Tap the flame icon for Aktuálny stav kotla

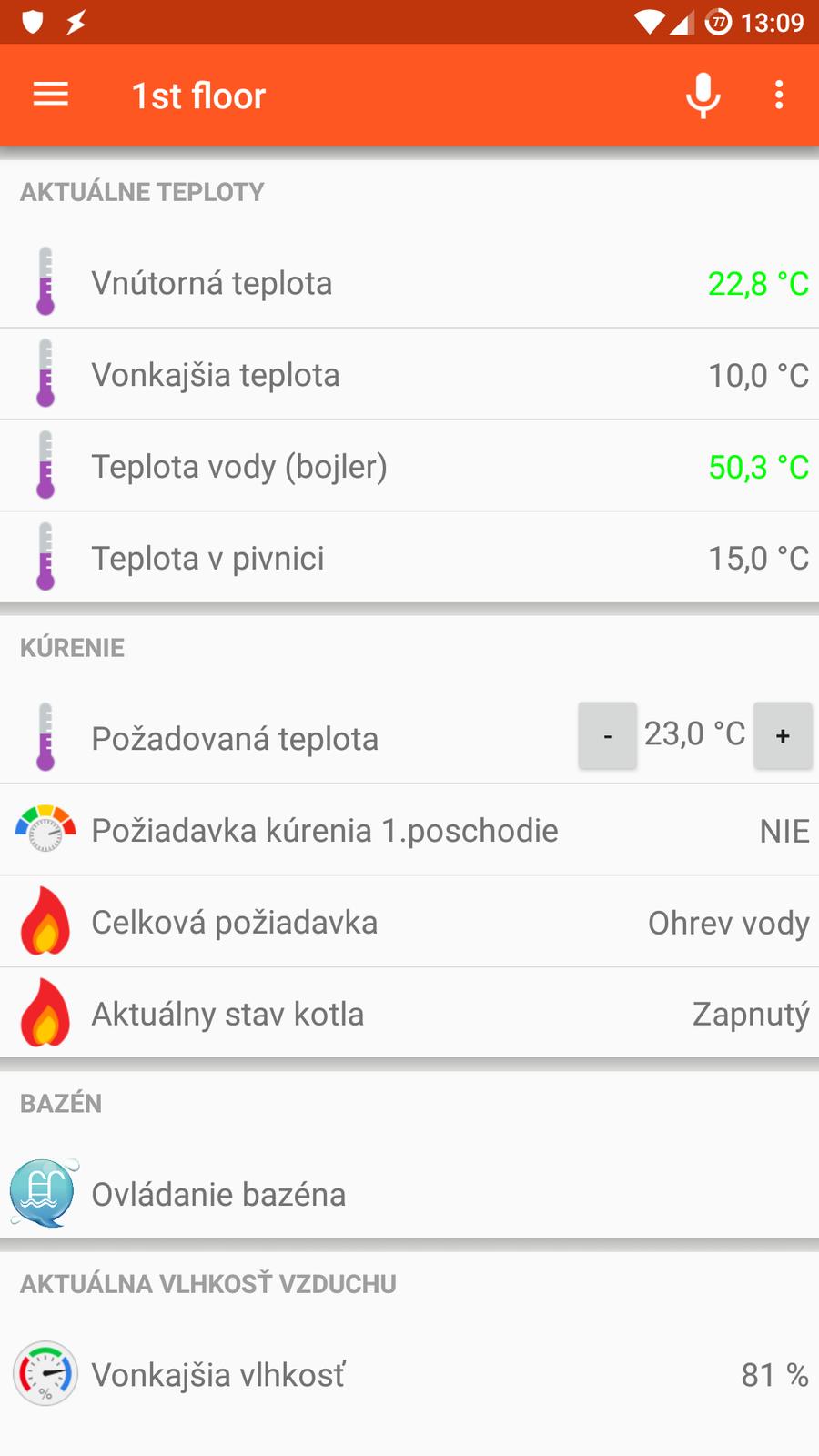pyautogui.click(x=45, y=1013)
